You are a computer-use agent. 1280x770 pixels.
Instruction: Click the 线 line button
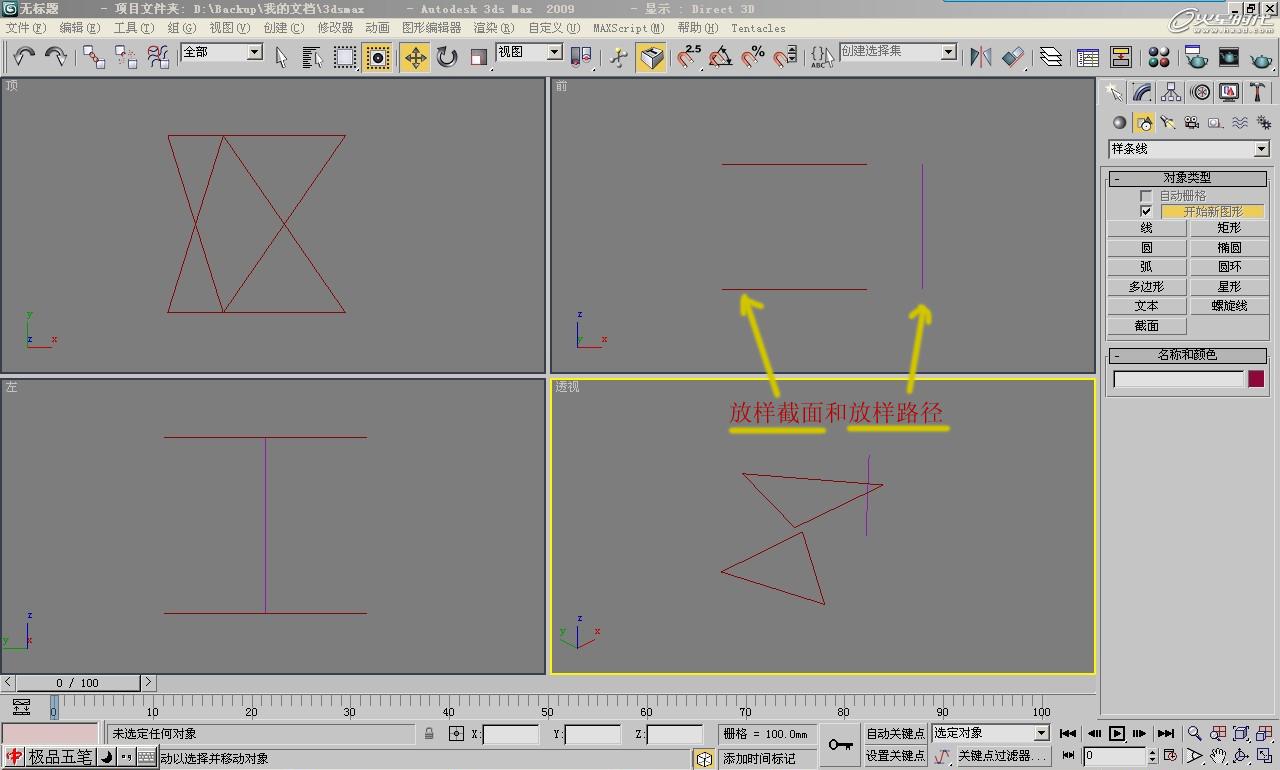tap(1147, 228)
